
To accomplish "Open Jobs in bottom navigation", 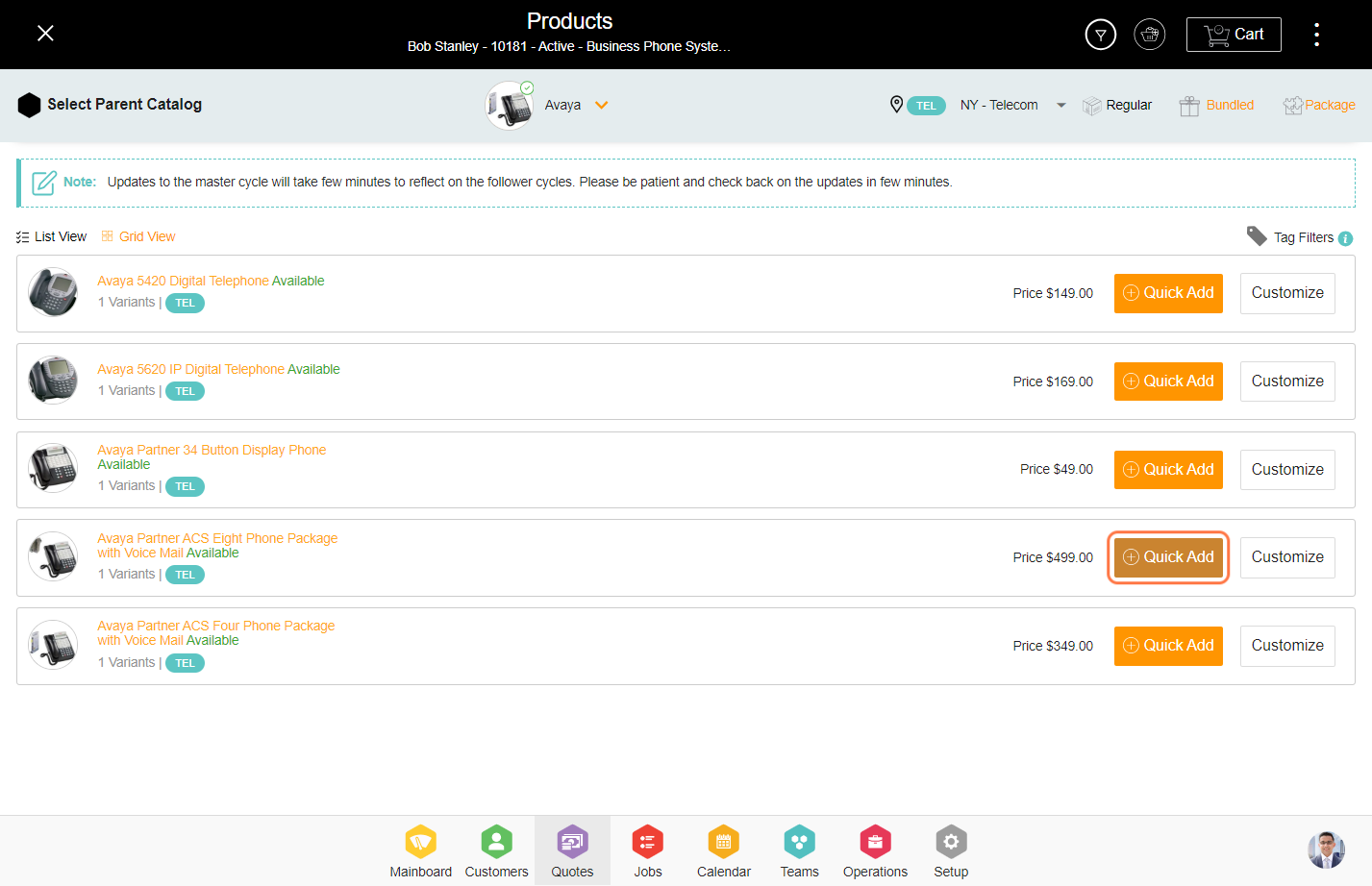I will (x=648, y=851).
